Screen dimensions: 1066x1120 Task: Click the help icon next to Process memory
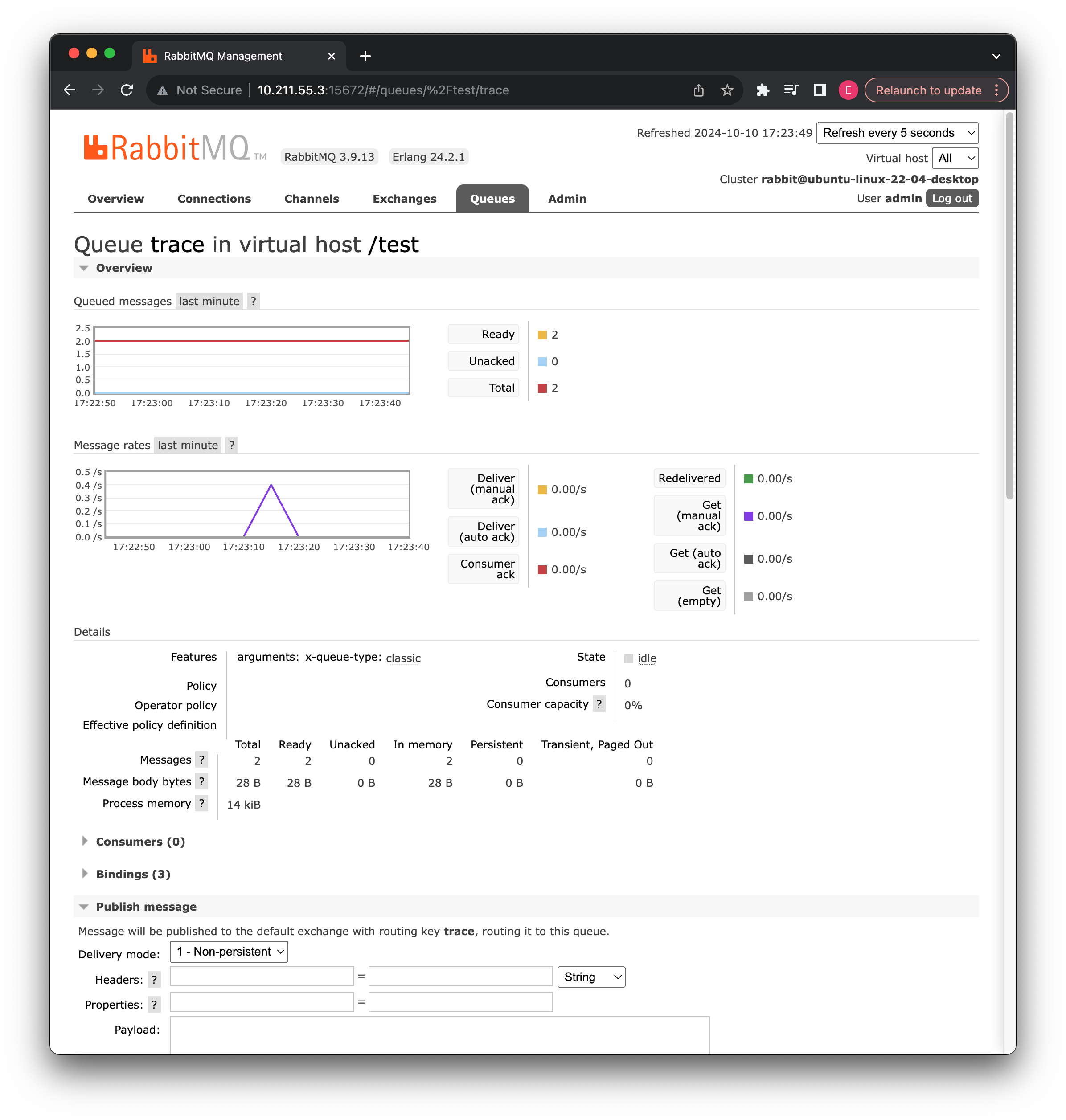coord(201,803)
